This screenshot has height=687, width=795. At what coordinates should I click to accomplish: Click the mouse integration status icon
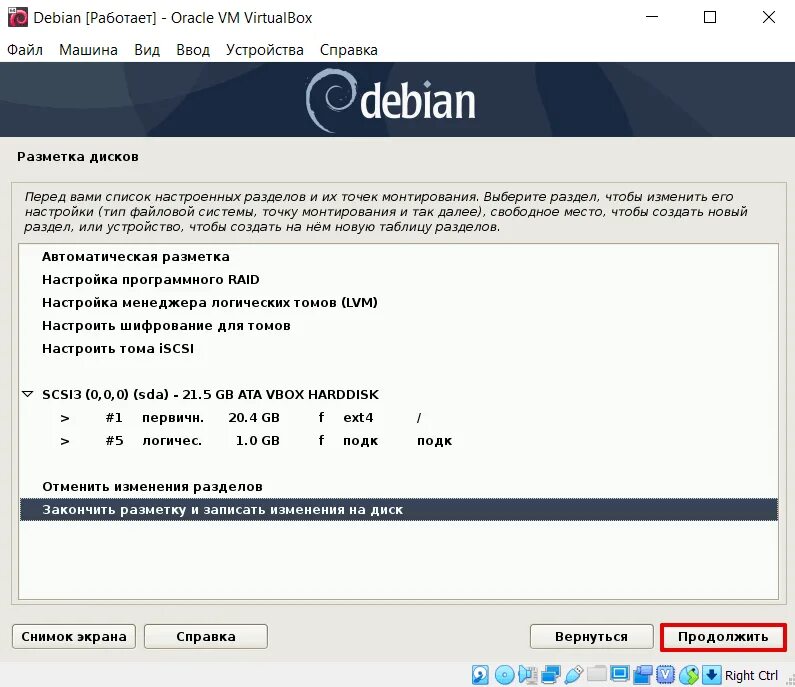689,675
